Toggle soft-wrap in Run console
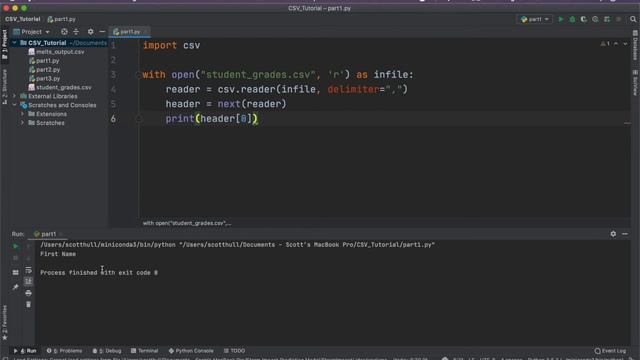The width and height of the screenshot is (640, 360). 28,270
